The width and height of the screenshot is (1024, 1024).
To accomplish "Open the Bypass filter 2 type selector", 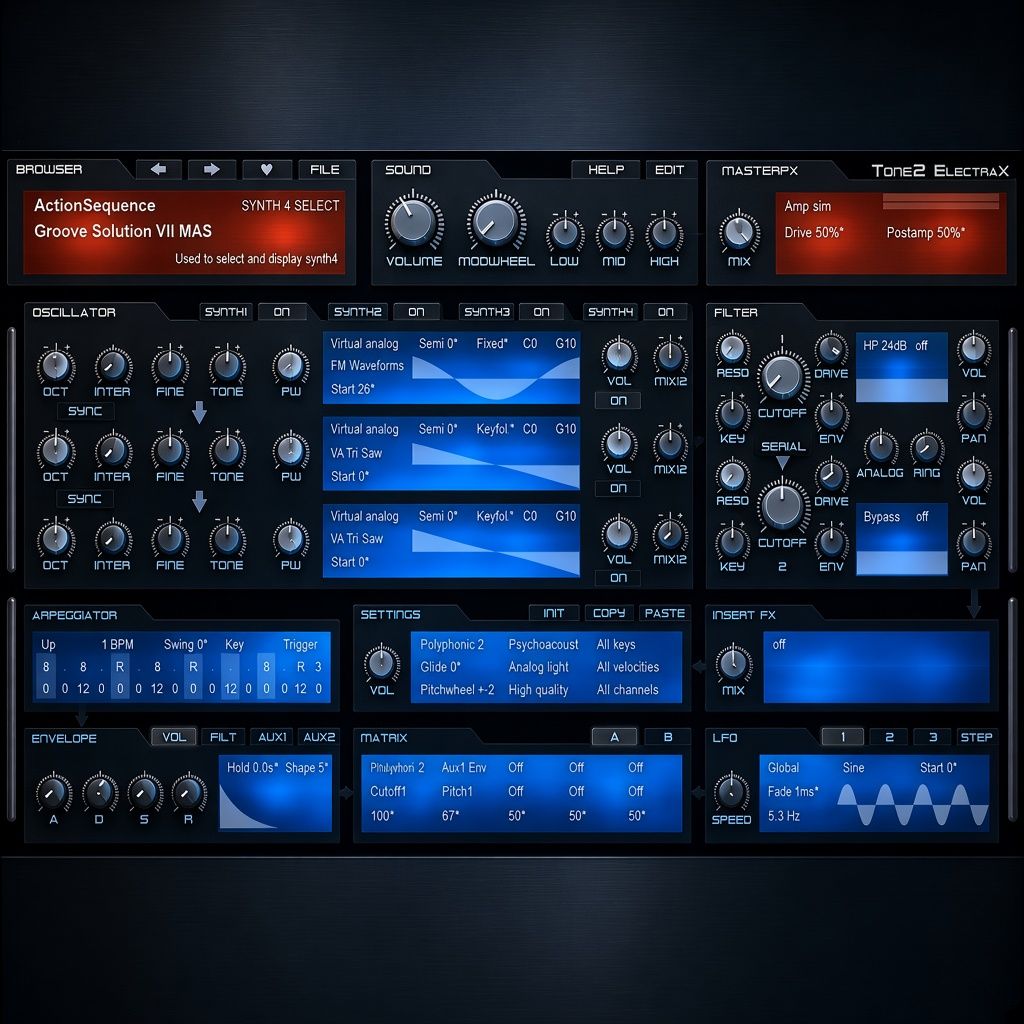I will [x=882, y=517].
